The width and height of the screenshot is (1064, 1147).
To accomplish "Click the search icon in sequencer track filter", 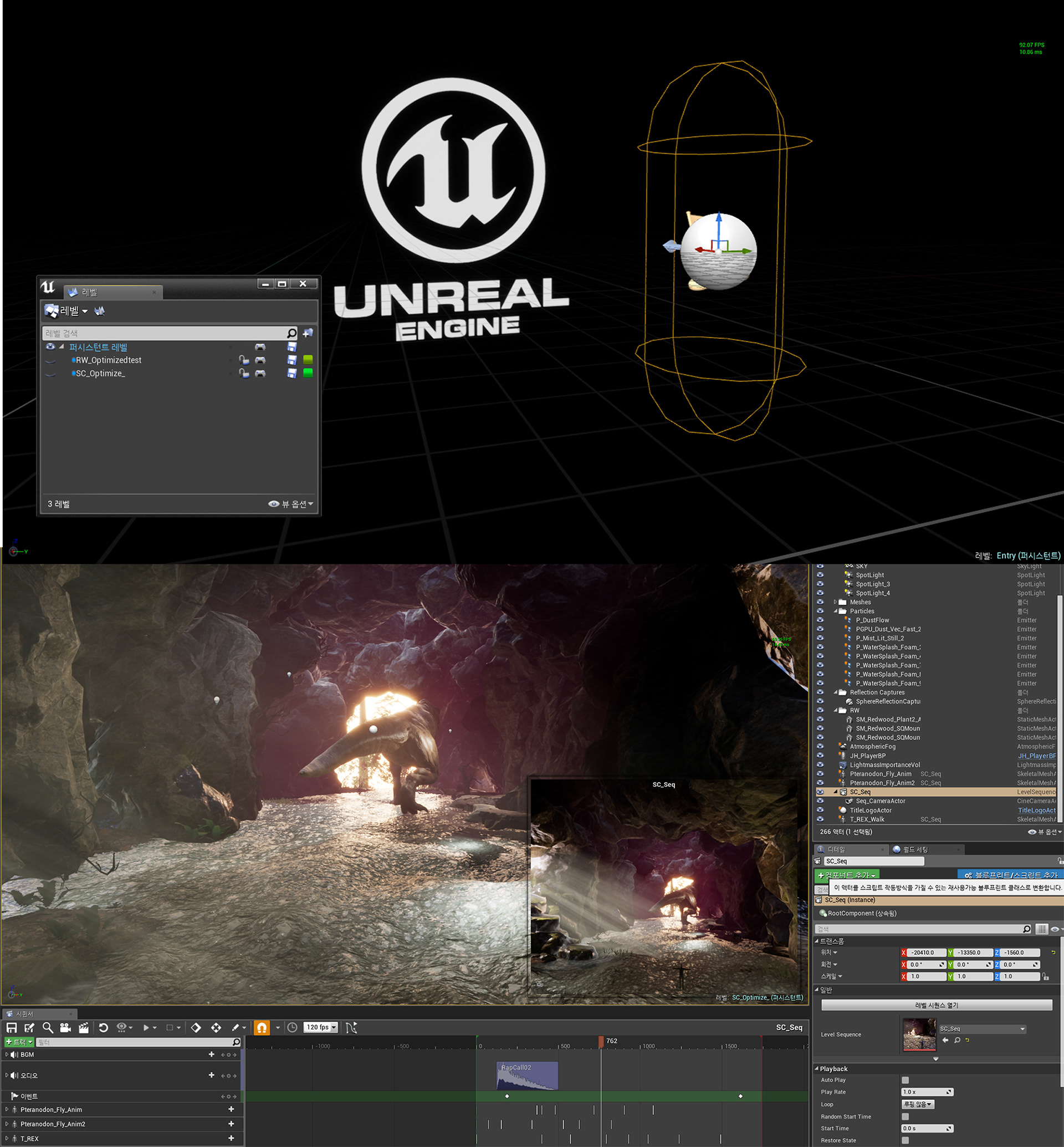I will (236, 1042).
